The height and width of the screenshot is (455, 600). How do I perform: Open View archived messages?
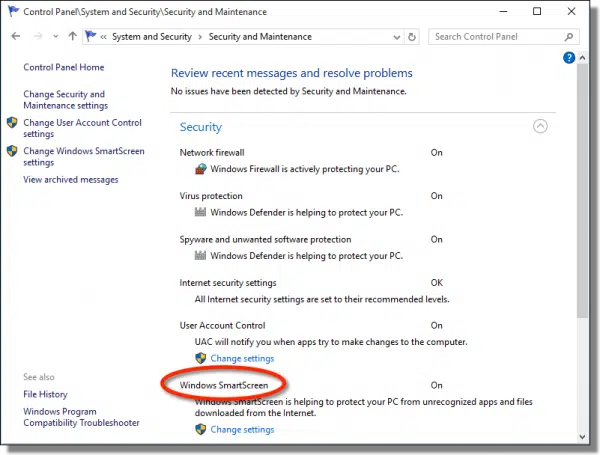click(x=71, y=179)
